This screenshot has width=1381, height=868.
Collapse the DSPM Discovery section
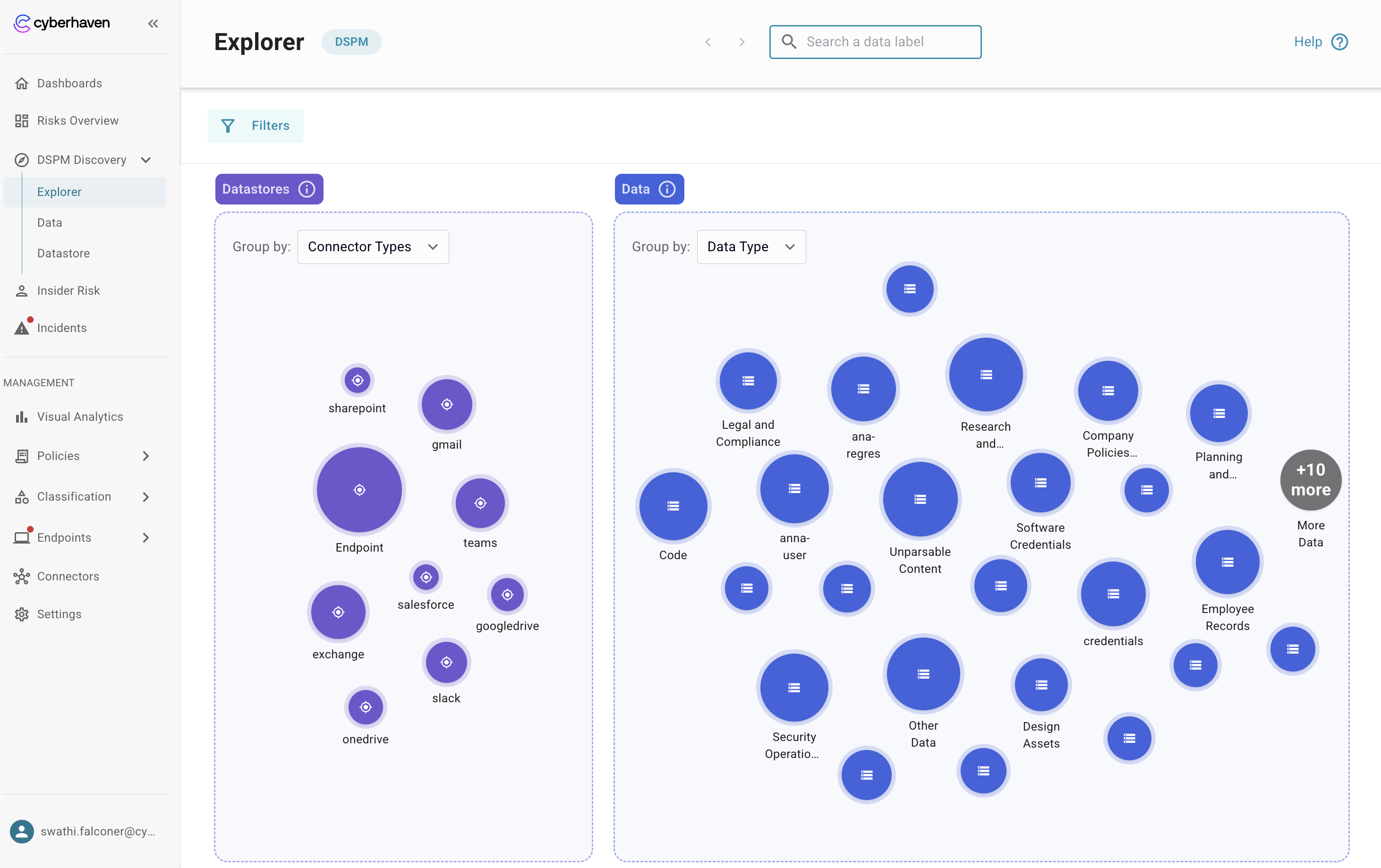click(x=145, y=160)
